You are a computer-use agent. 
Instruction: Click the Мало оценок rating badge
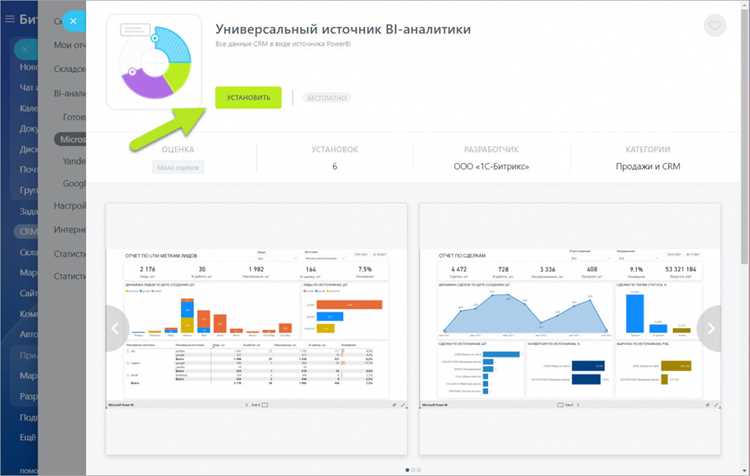pyautogui.click(x=178, y=167)
